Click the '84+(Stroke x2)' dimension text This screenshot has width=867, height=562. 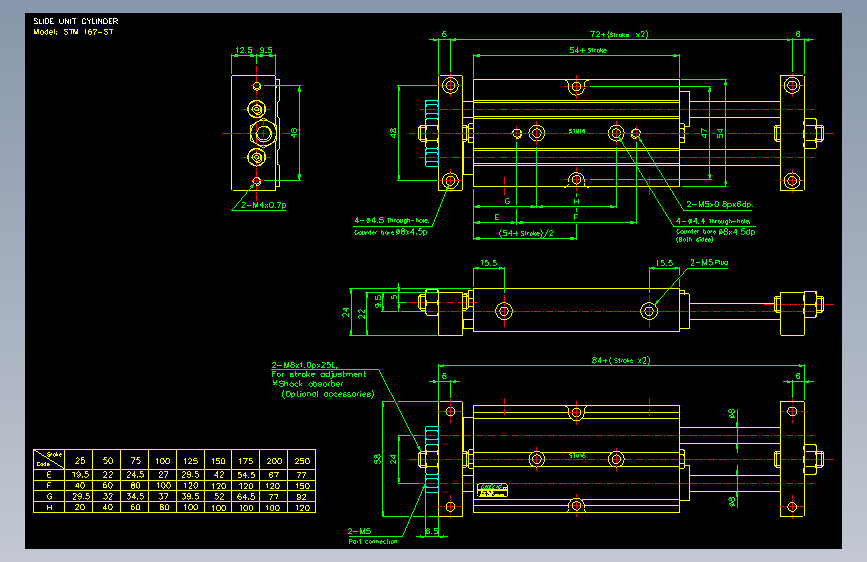coord(620,361)
